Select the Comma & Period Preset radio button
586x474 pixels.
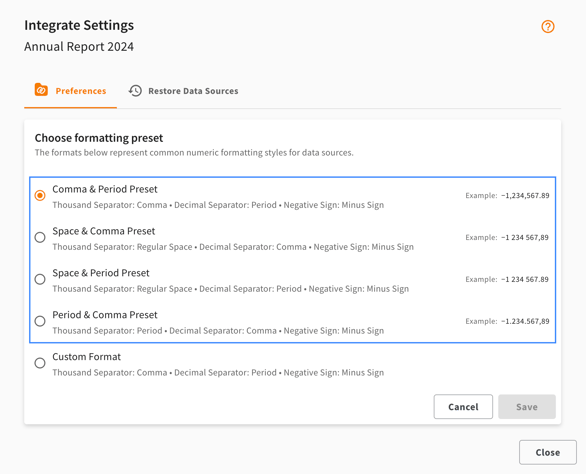tap(40, 196)
